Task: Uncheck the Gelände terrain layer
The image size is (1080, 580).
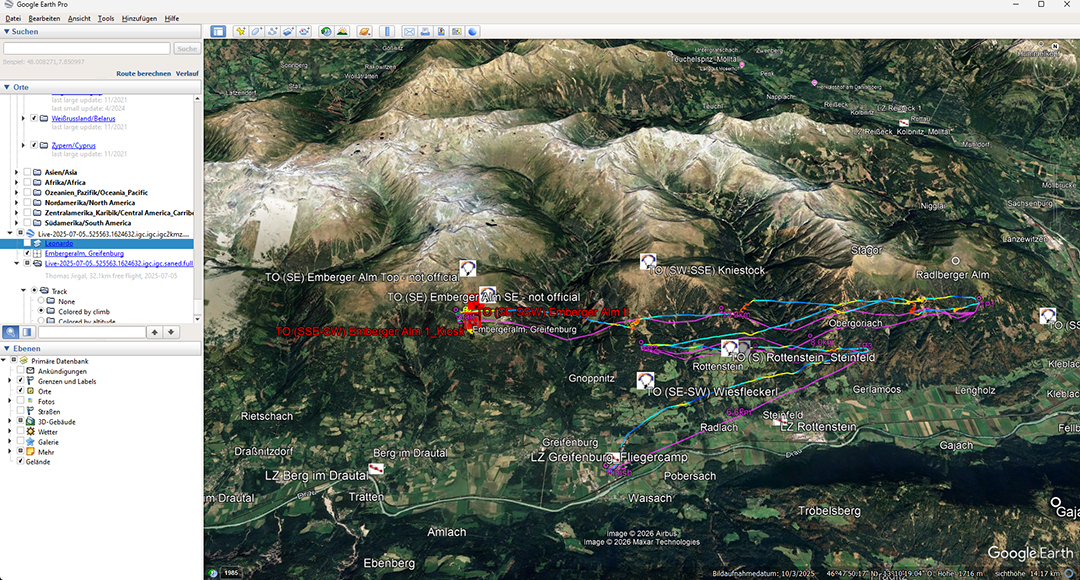Action: (x=20, y=462)
